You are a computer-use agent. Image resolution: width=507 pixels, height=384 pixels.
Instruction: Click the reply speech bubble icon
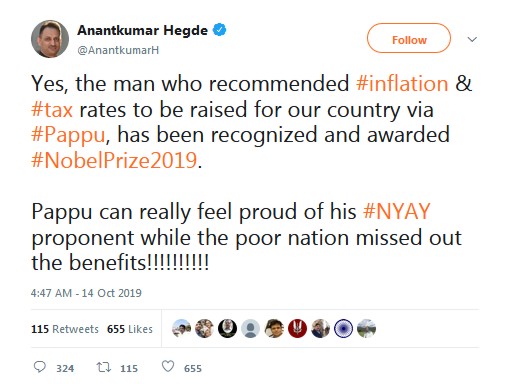pos(40,367)
